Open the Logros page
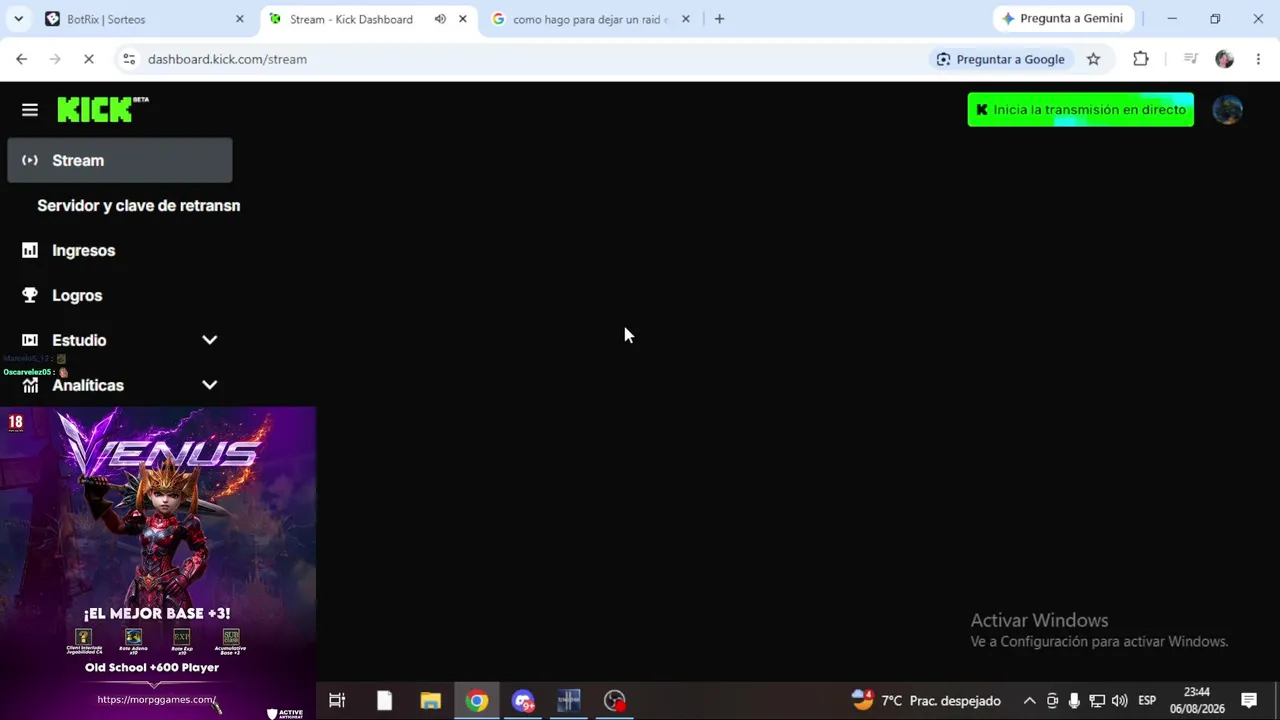The width and height of the screenshot is (1280, 720). (77, 295)
